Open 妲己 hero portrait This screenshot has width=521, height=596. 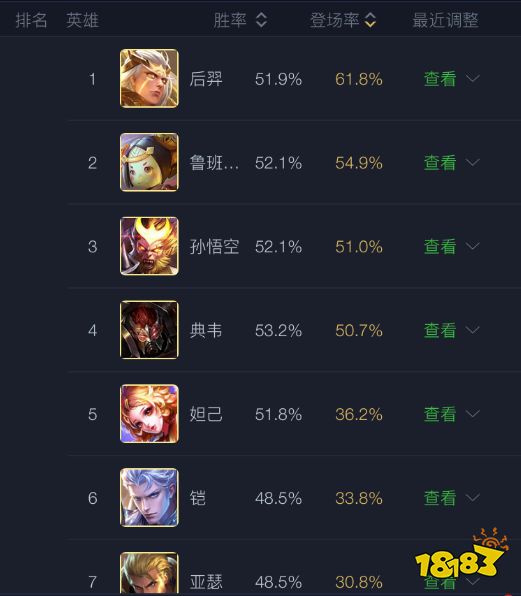149,414
